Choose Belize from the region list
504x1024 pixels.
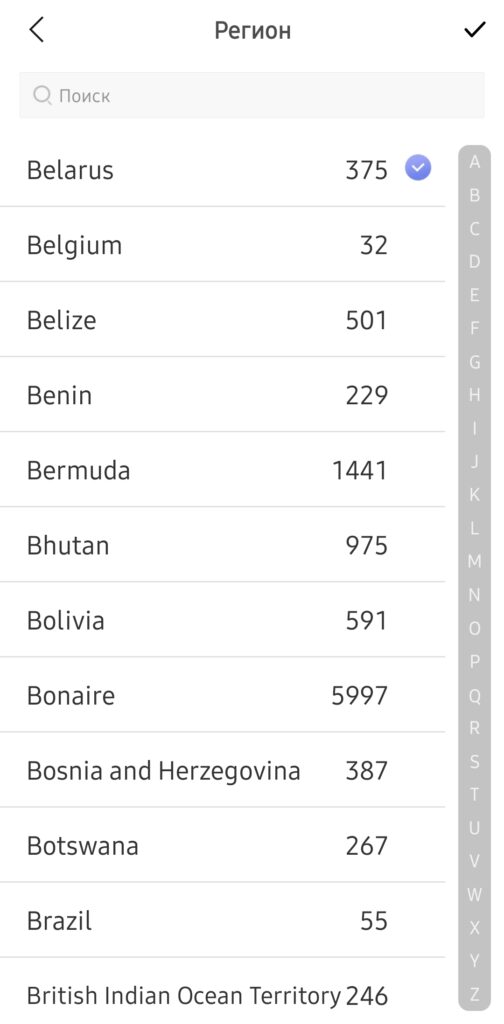click(x=223, y=320)
